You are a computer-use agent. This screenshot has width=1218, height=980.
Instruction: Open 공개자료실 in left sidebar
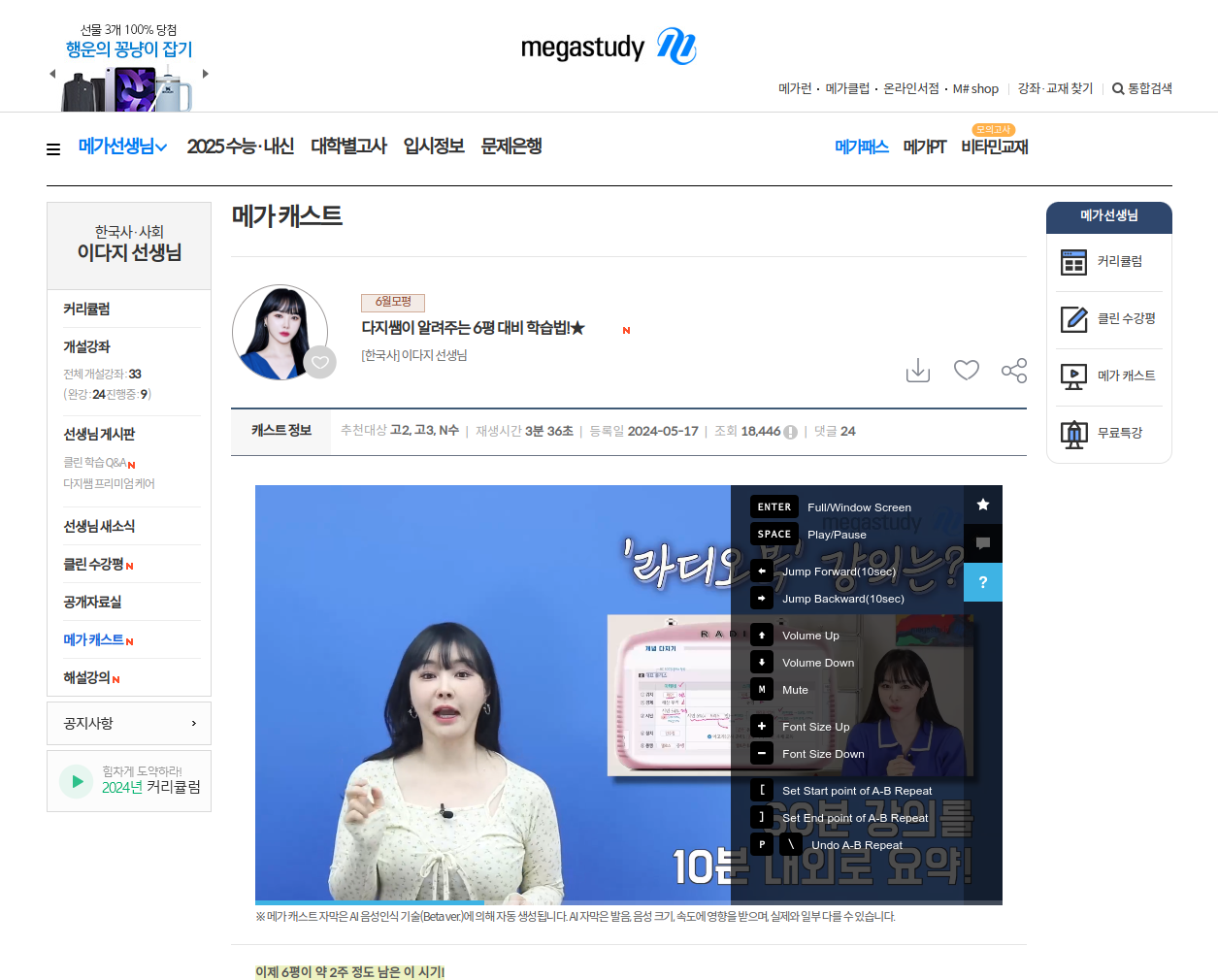[92, 603]
